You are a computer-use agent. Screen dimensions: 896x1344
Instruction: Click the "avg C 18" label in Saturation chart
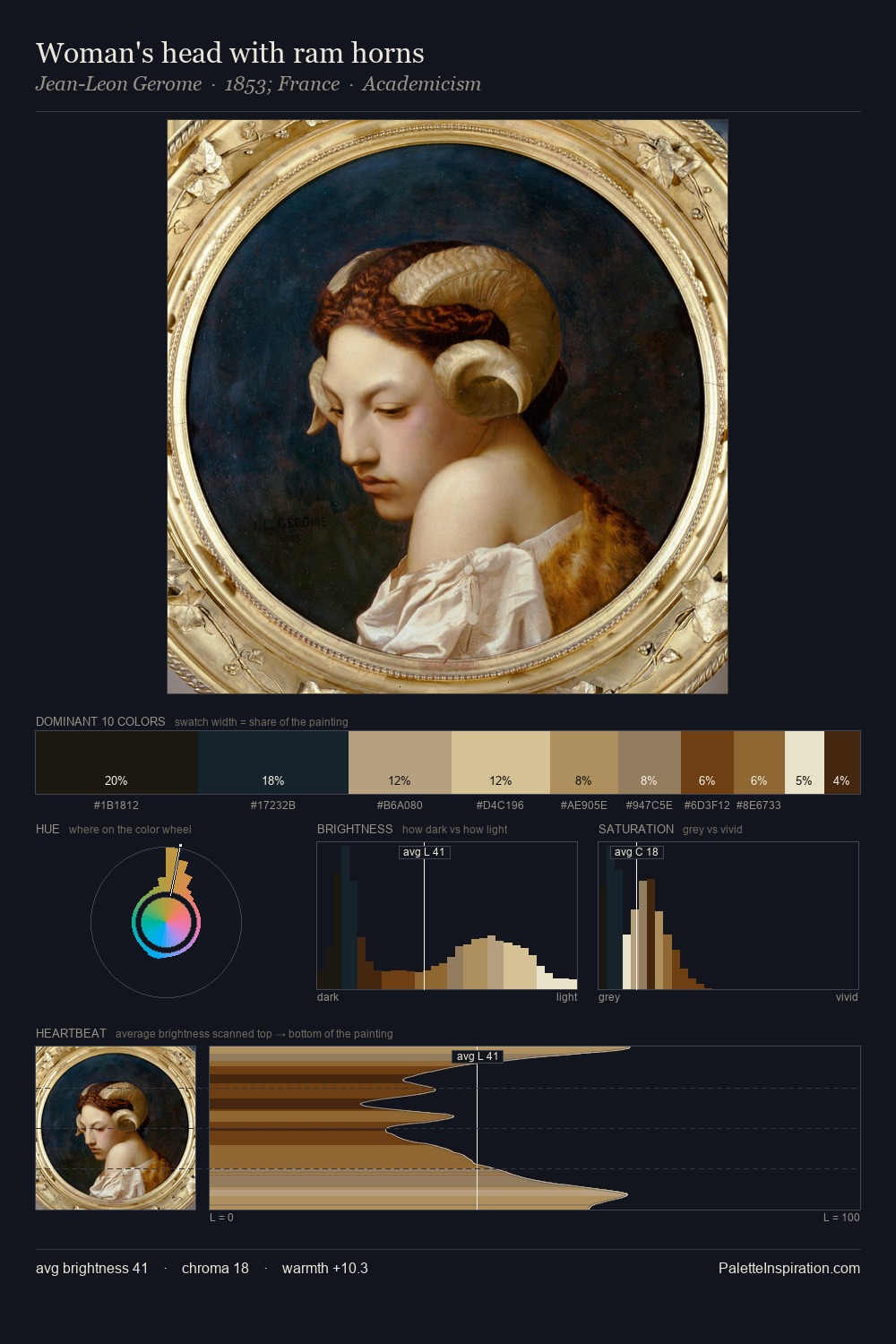pos(636,852)
